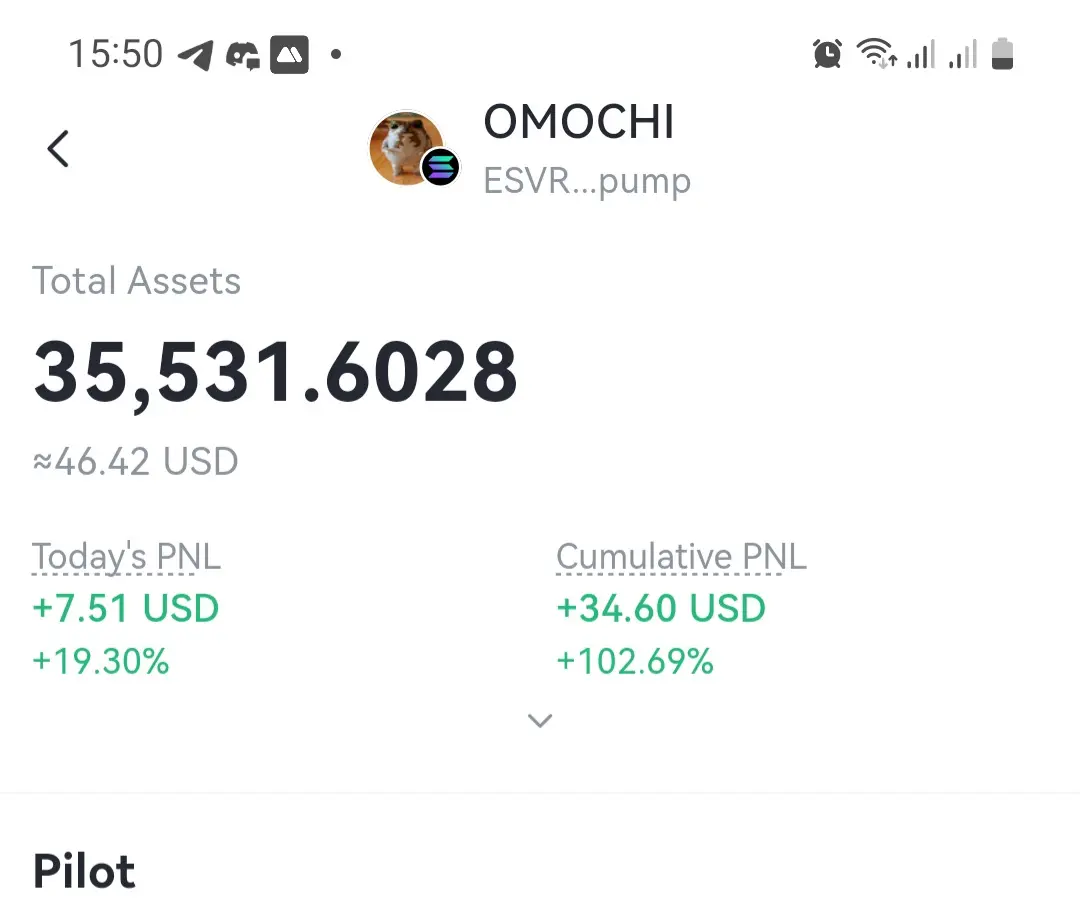
Task: Open the OMOCHI hamster token avatar
Action: (406, 148)
